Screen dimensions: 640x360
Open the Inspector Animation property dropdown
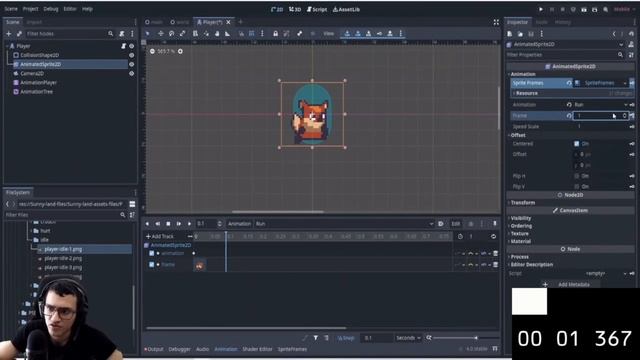point(601,105)
